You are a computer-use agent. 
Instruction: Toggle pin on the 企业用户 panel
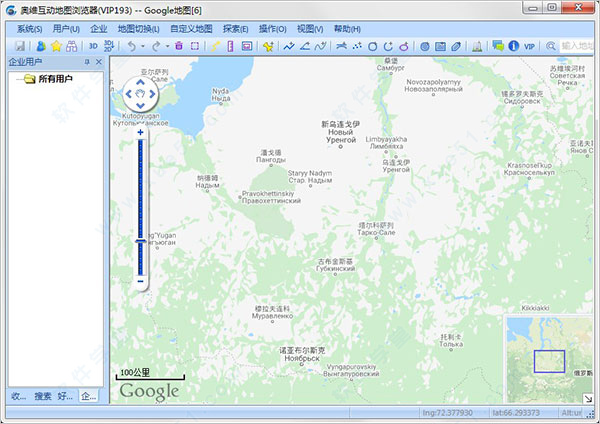(87, 62)
